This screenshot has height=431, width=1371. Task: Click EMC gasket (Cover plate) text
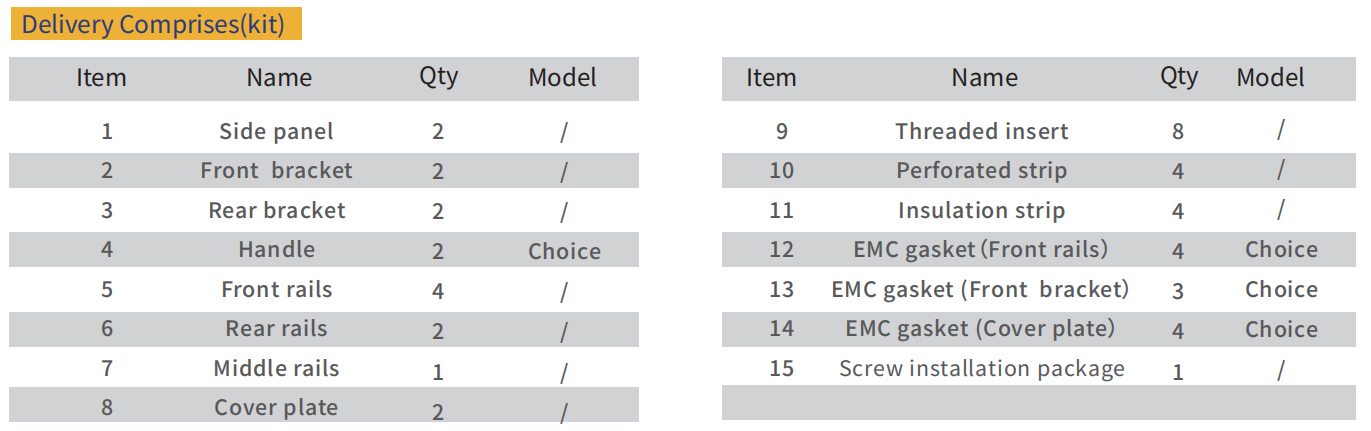coord(980,328)
